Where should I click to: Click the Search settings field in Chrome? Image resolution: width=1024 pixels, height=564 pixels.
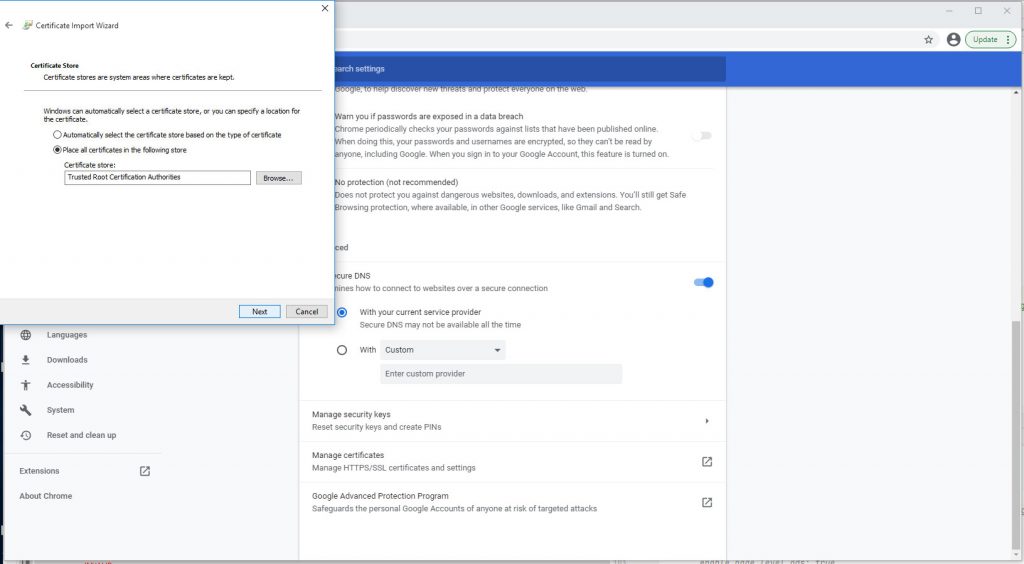[529, 69]
